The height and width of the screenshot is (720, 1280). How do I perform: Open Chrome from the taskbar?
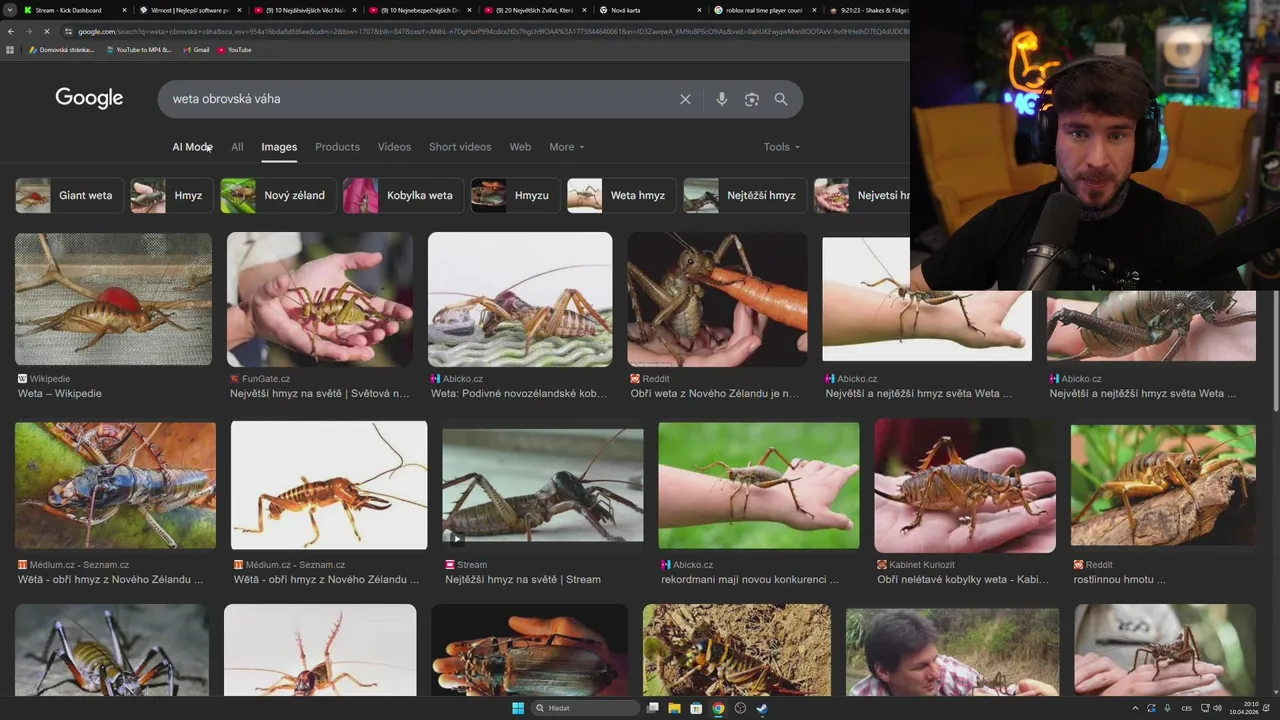pos(718,708)
